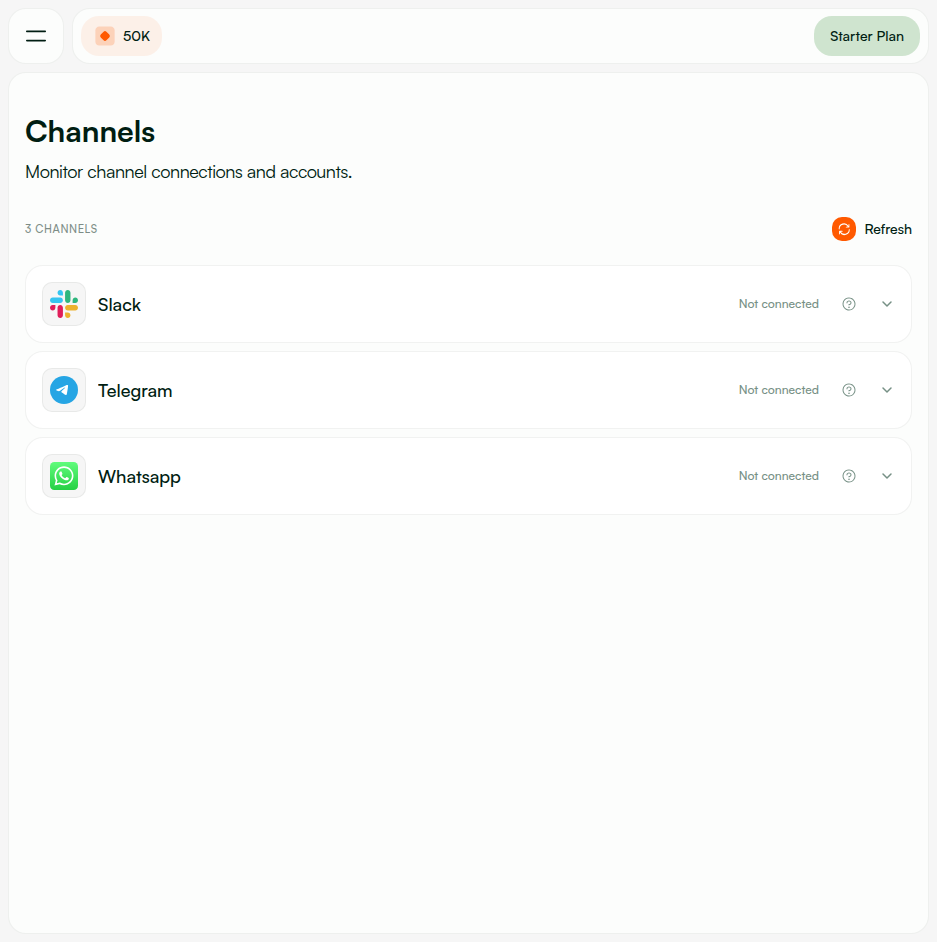
Task: Click the Whatsapp channel icon
Action: (x=63, y=476)
